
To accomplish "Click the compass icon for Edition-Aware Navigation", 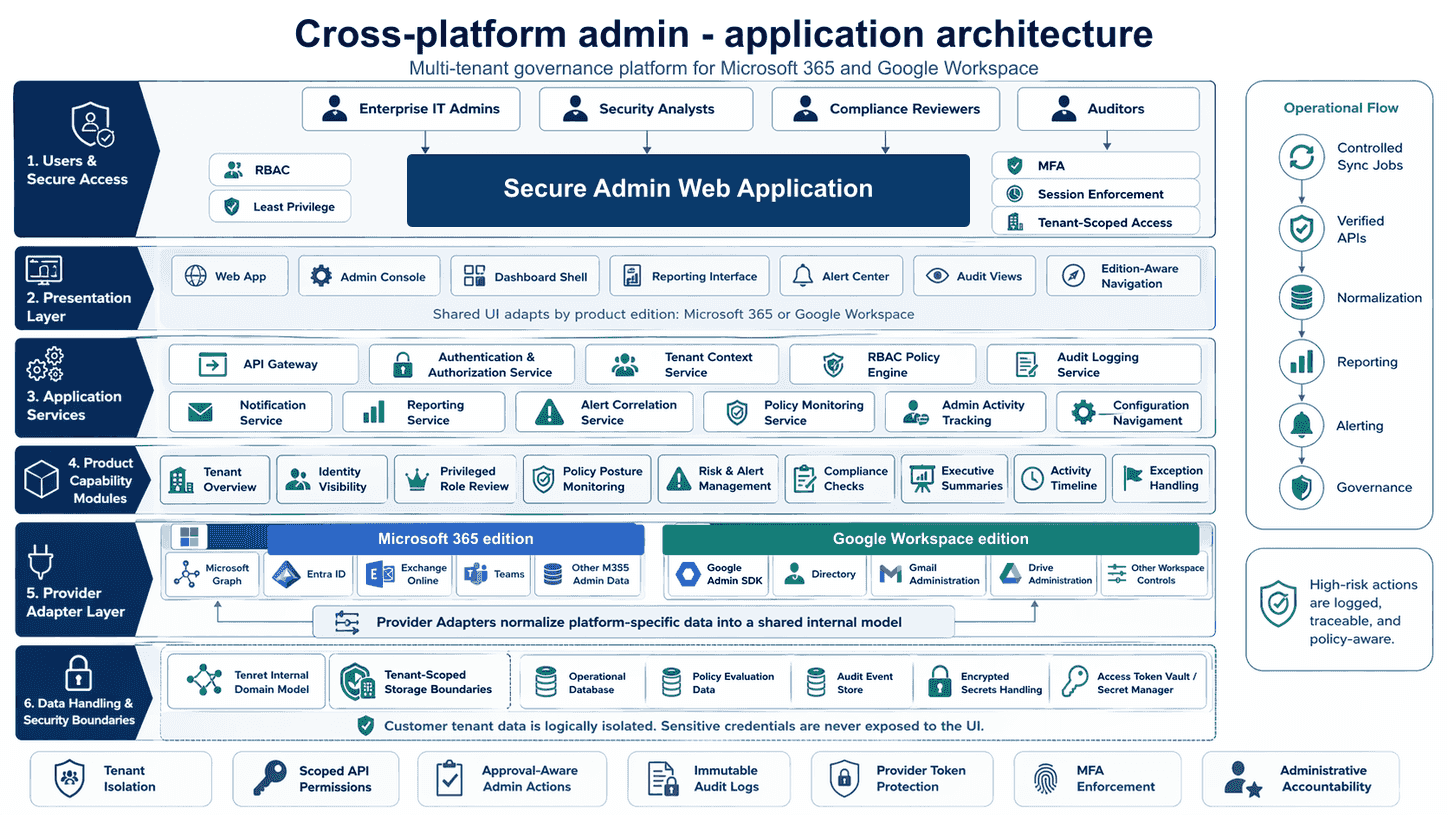I will point(1074,276).
